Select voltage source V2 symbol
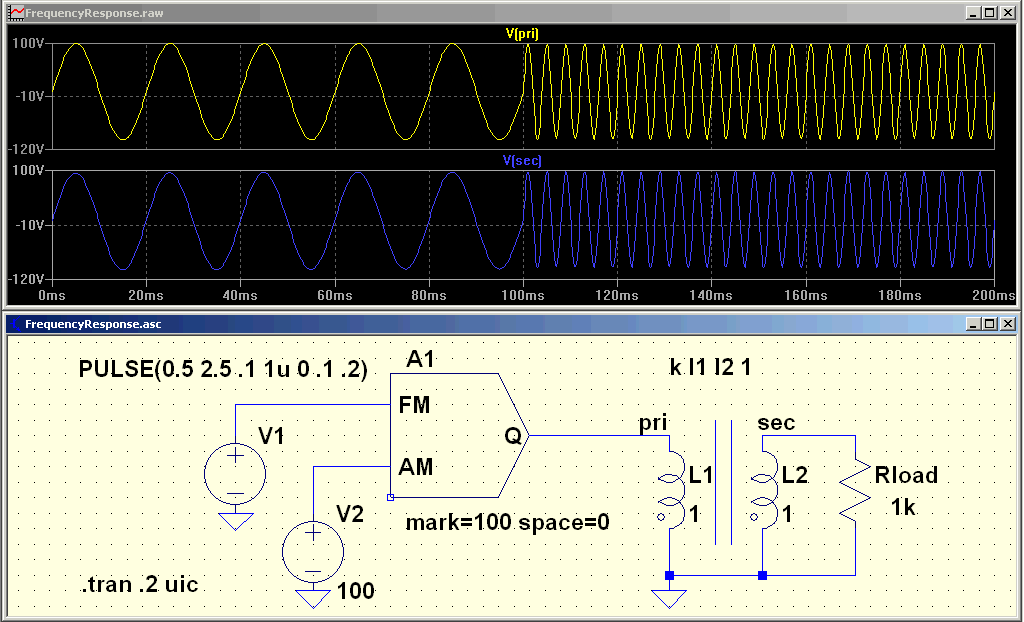Screen dimensions: 1024x622 [313, 551]
